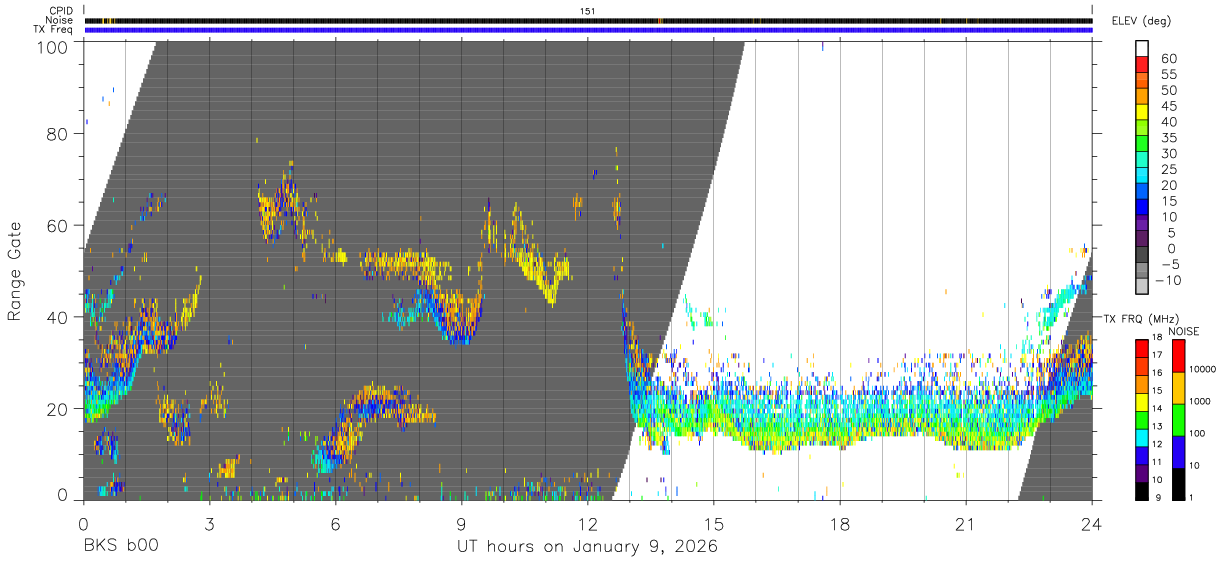1228x567 pixels.
Task: Click the y-axis tick label '80'
Action: coord(57,134)
